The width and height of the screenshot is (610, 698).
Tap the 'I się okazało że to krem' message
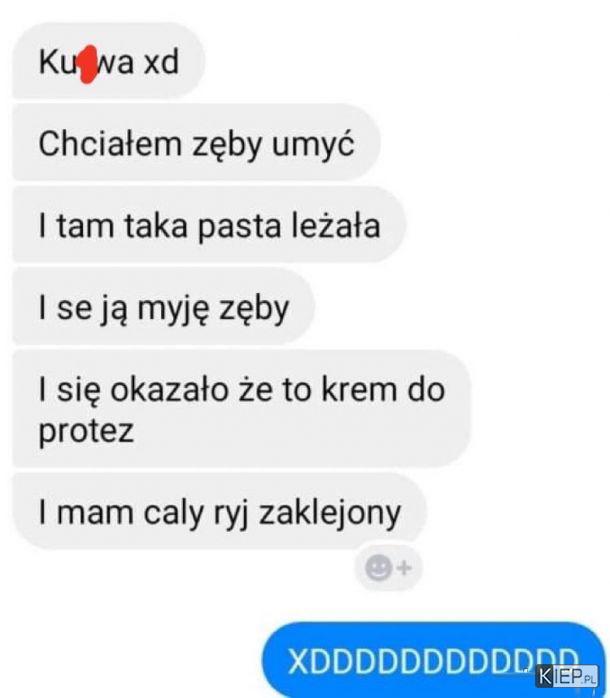241,409
